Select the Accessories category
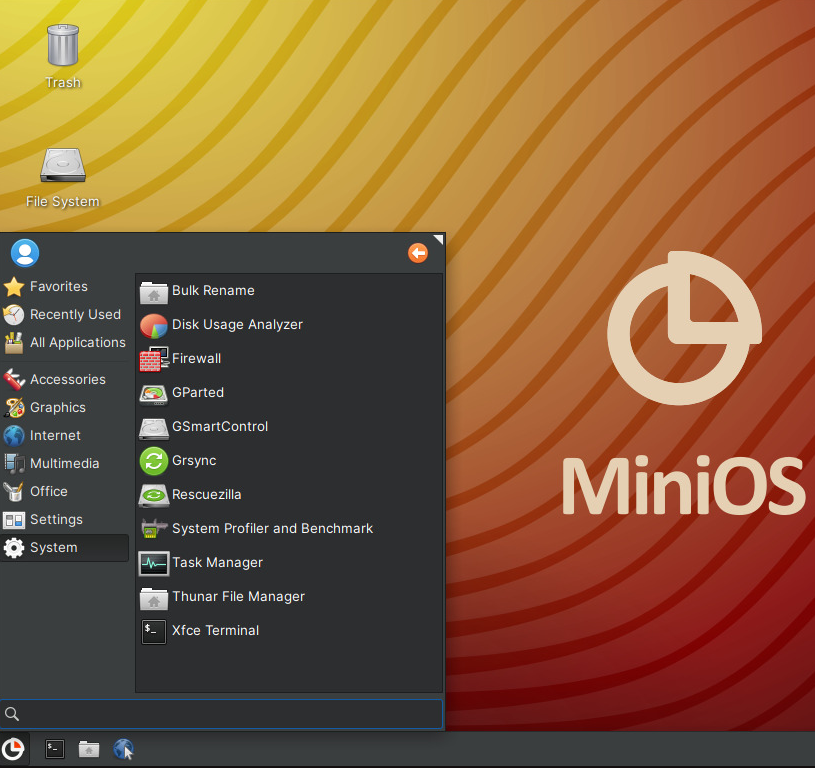This screenshot has width=815, height=768. [67, 380]
